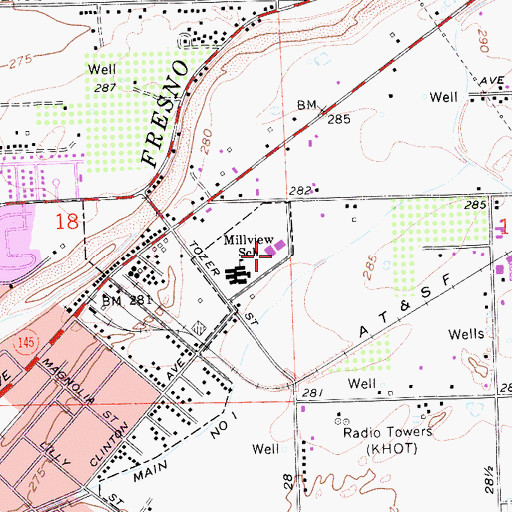
Task: Click the purple building beside Millview School
Action: (x=275, y=248)
